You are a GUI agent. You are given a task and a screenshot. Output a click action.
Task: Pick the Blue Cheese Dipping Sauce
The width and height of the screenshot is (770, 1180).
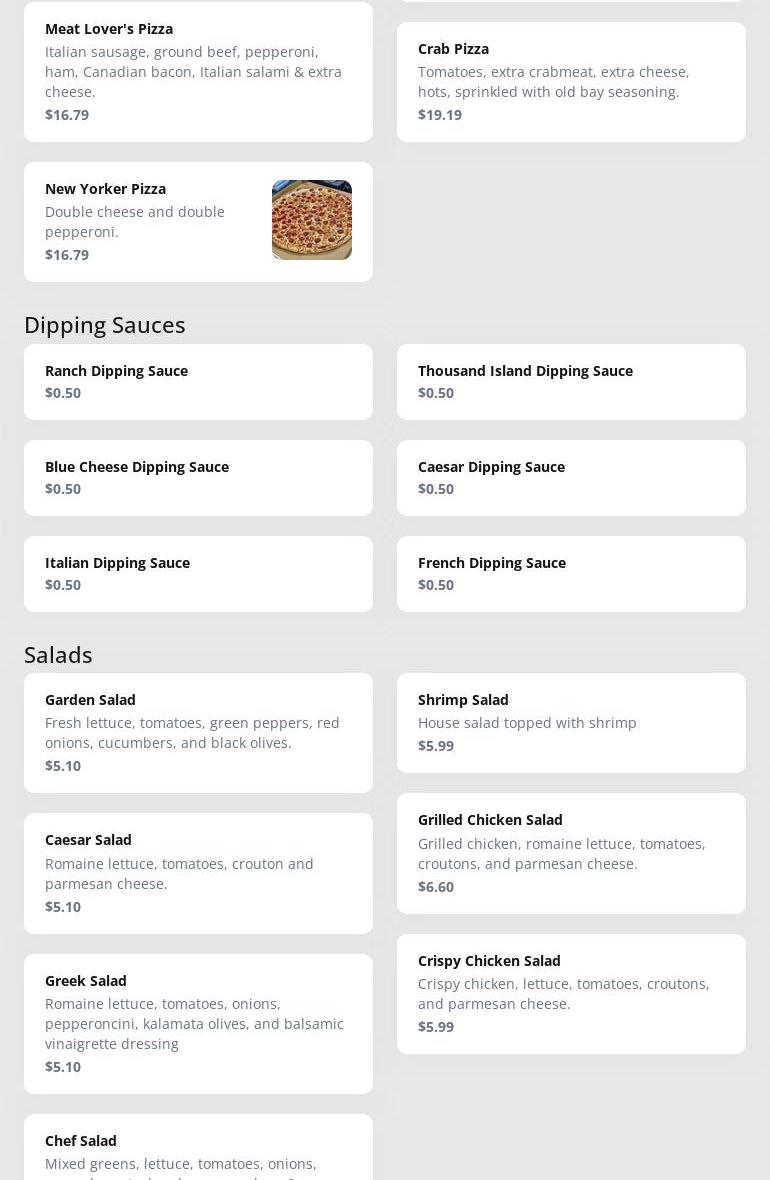point(198,478)
